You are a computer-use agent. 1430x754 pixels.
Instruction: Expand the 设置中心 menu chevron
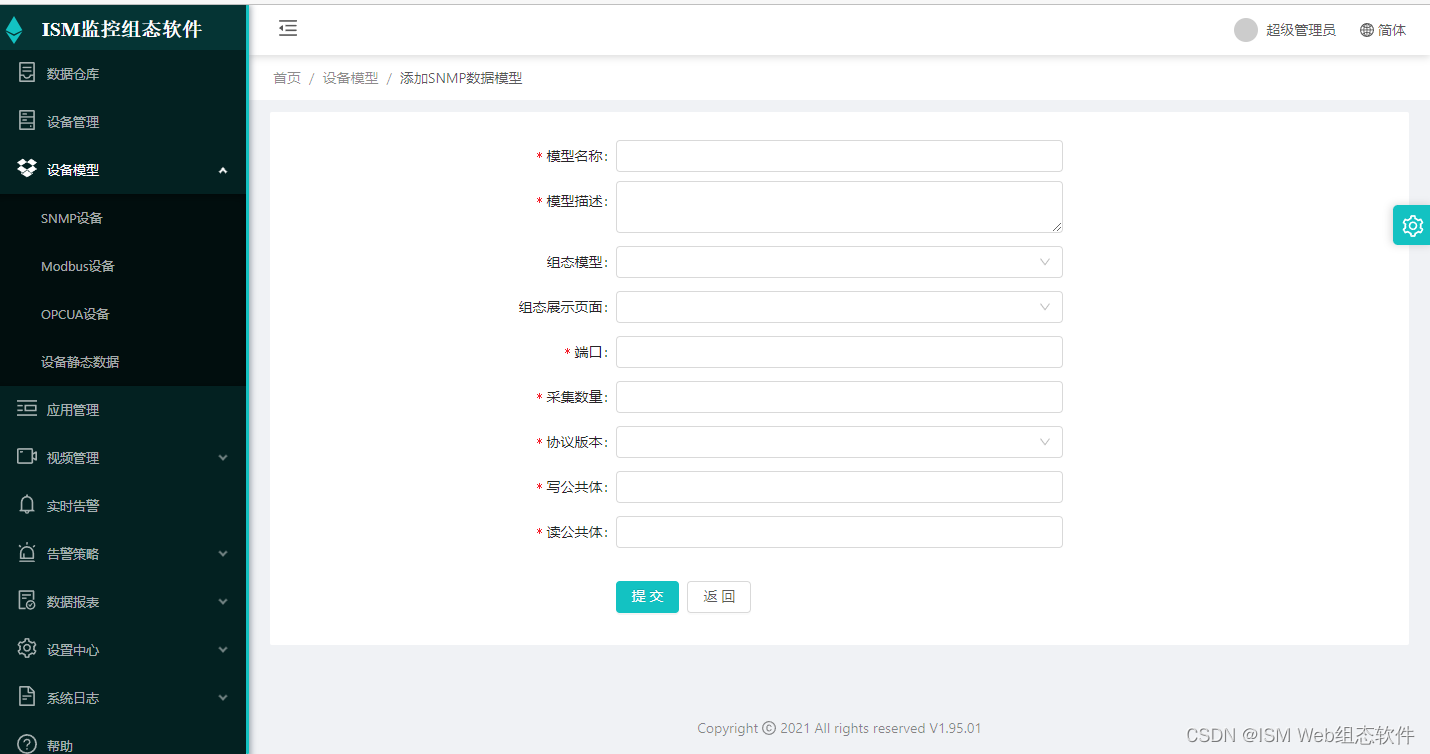223,650
